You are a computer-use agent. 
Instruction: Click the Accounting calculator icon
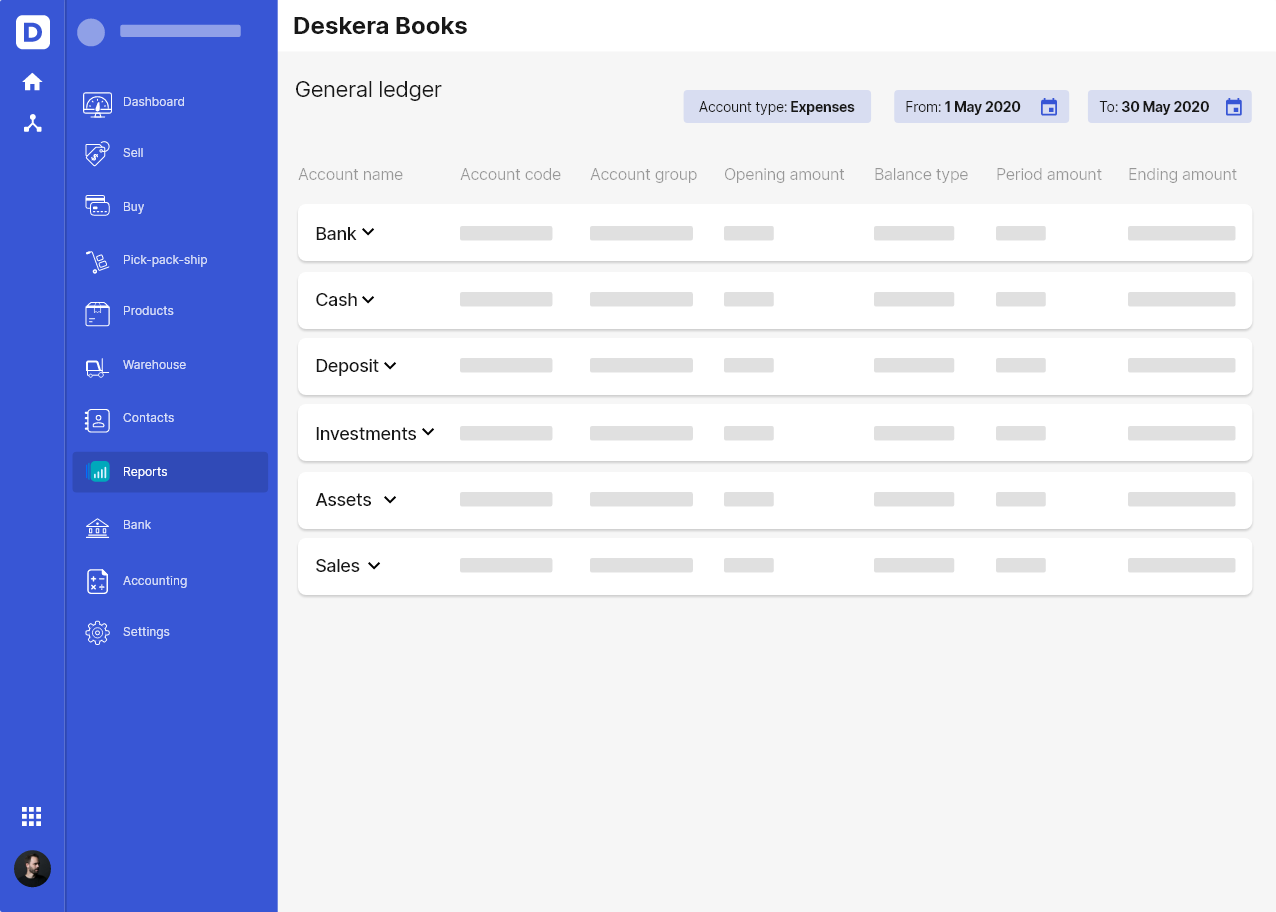click(97, 581)
